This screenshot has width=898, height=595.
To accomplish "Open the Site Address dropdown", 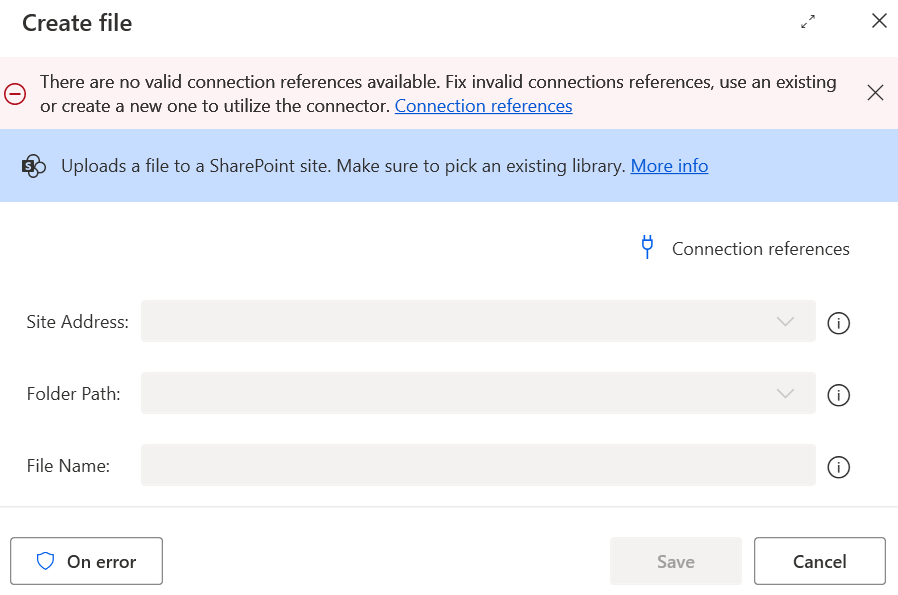I will 478,321.
